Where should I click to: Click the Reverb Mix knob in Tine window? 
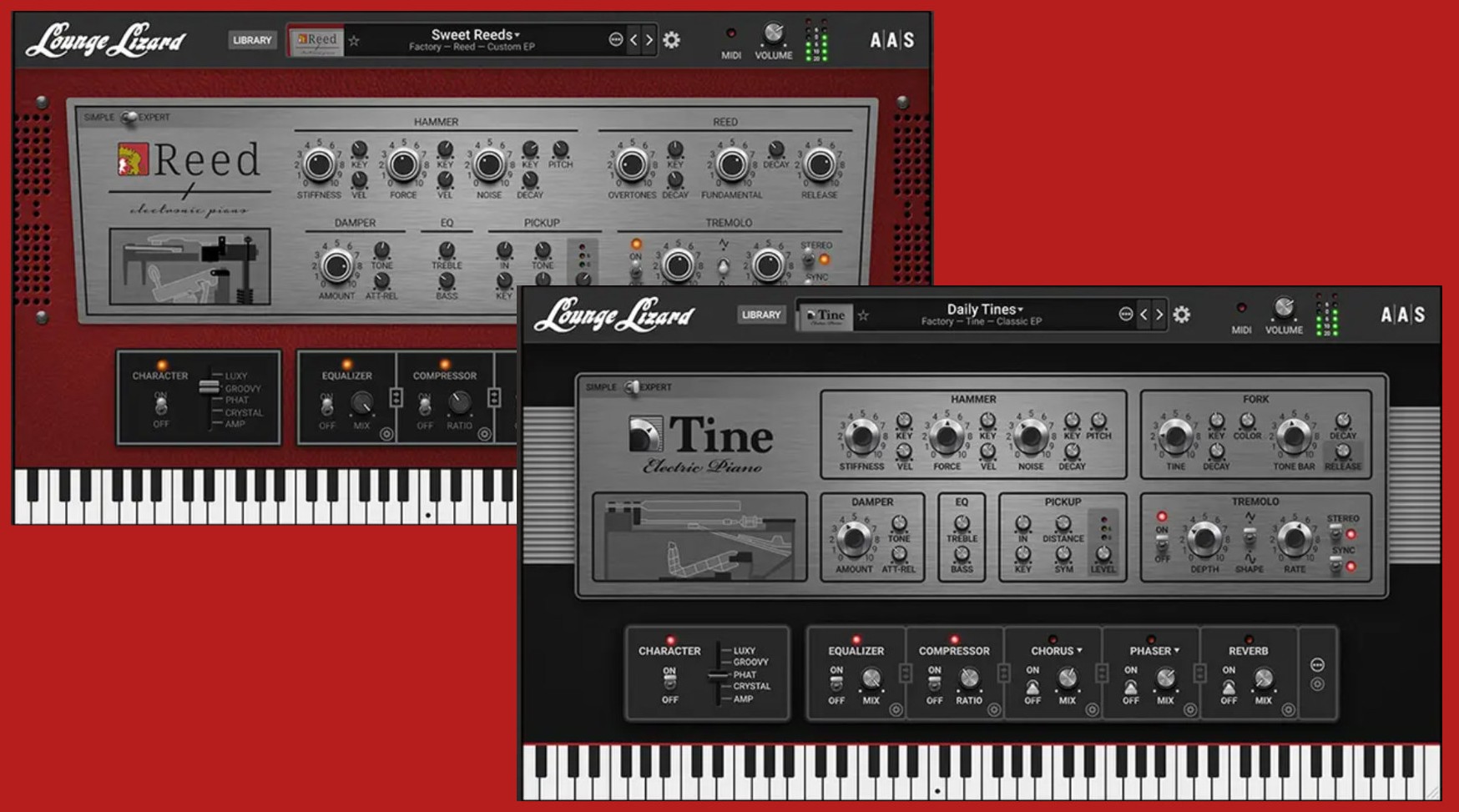click(1264, 678)
